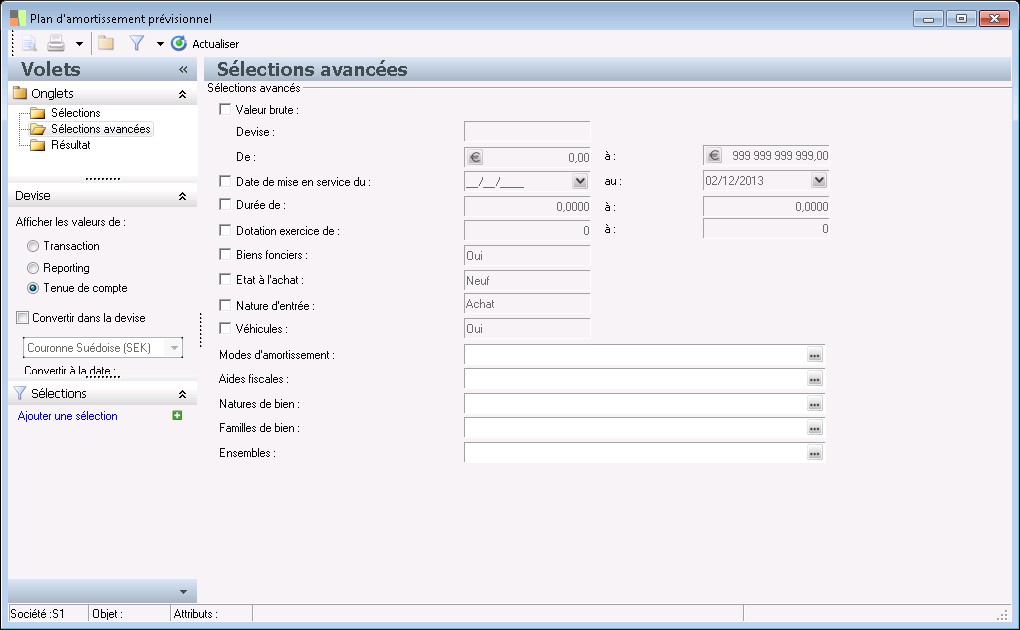This screenshot has height=630, width=1020.
Task: Select the Transaction radio button
Action: (33, 246)
